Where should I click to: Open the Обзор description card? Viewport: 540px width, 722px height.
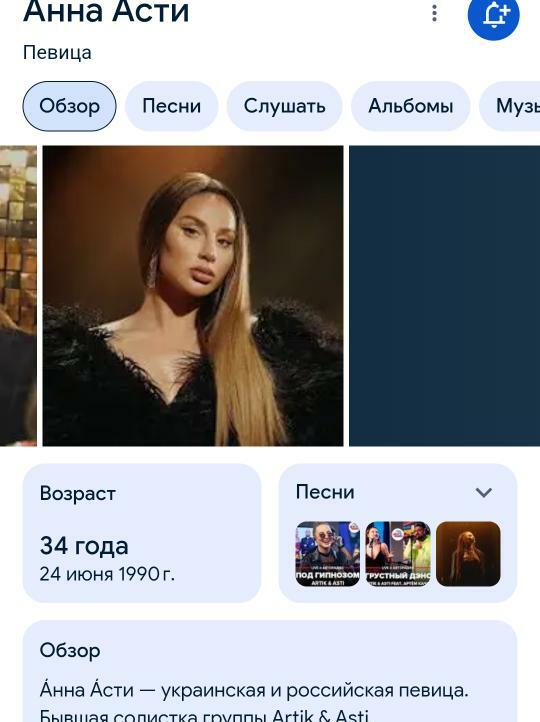270,671
